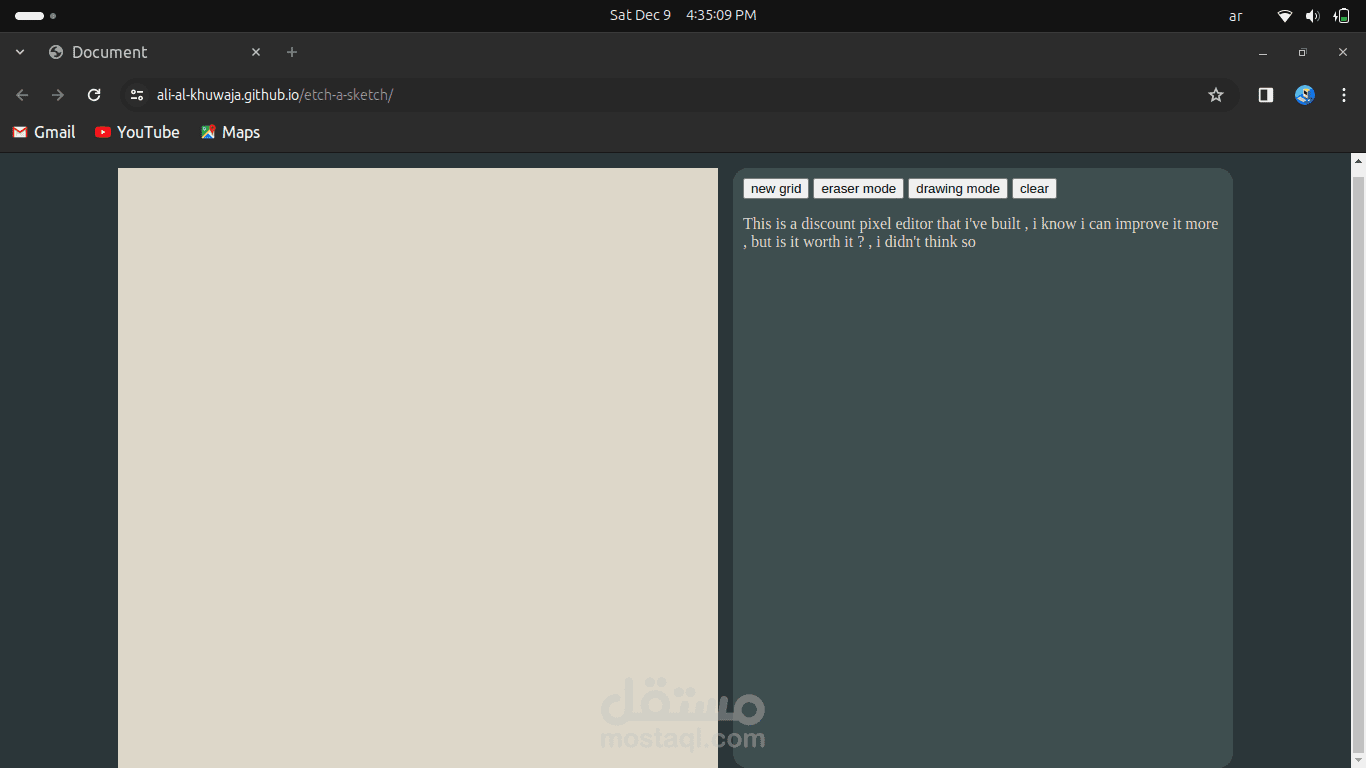Open the battery status icon
1366x768 pixels.
(x=1341, y=16)
